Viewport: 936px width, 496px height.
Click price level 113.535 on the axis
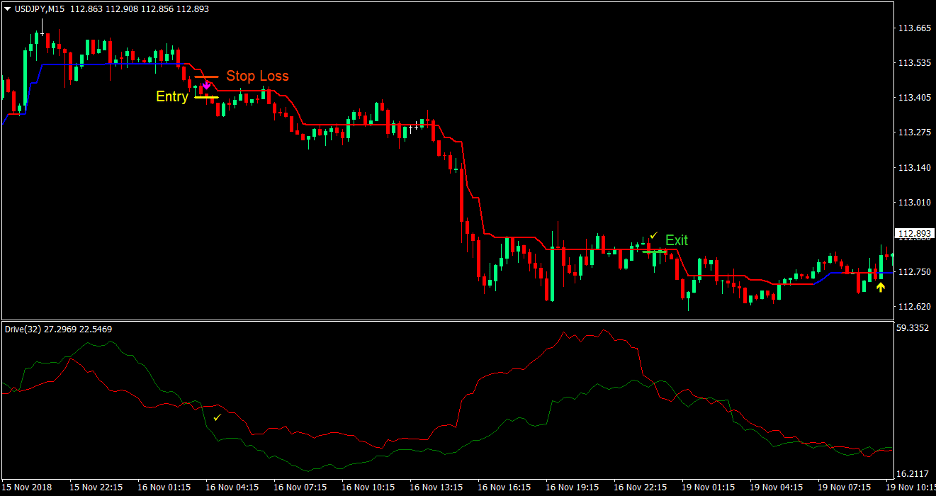pyautogui.click(x=914, y=63)
